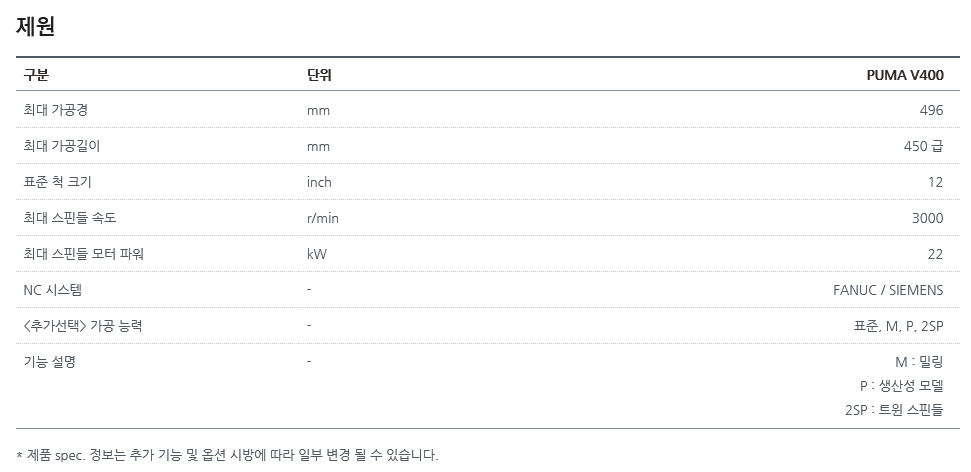Select the 표준, M, P, 2SP value
The width and height of the screenshot is (971, 472).
(898, 326)
